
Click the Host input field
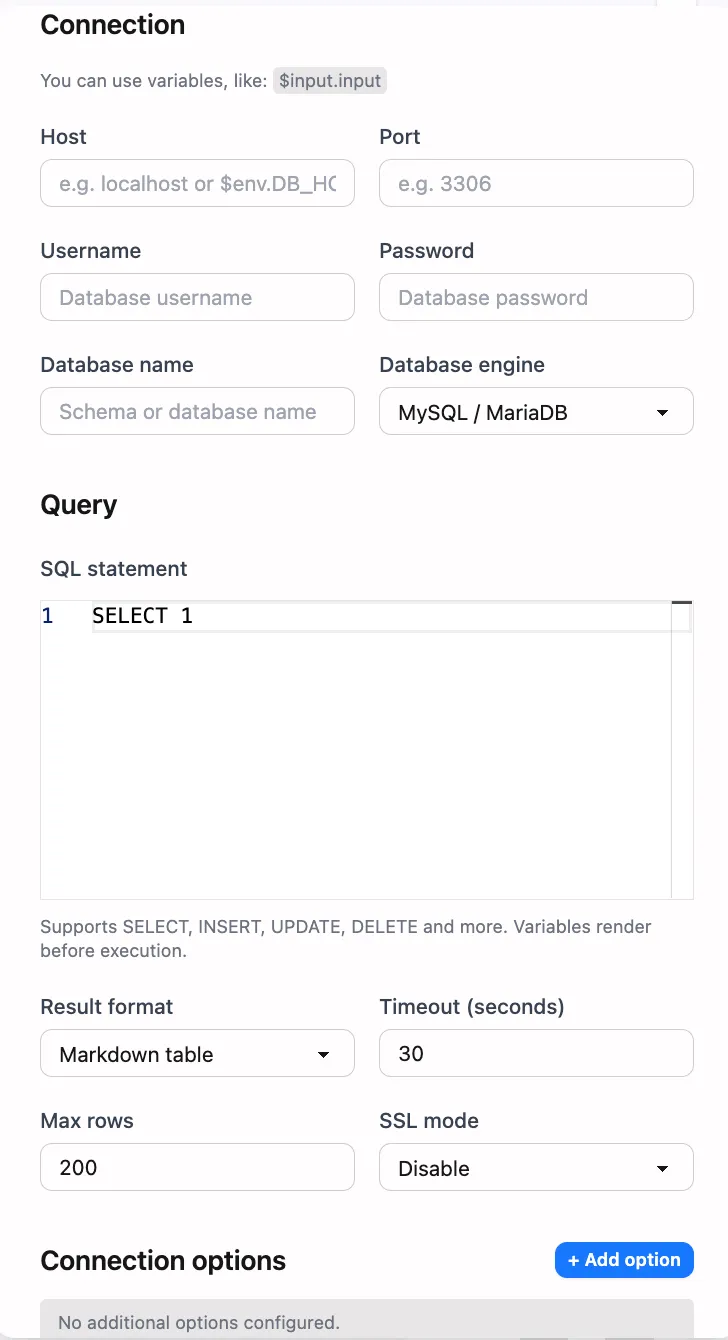pos(197,184)
